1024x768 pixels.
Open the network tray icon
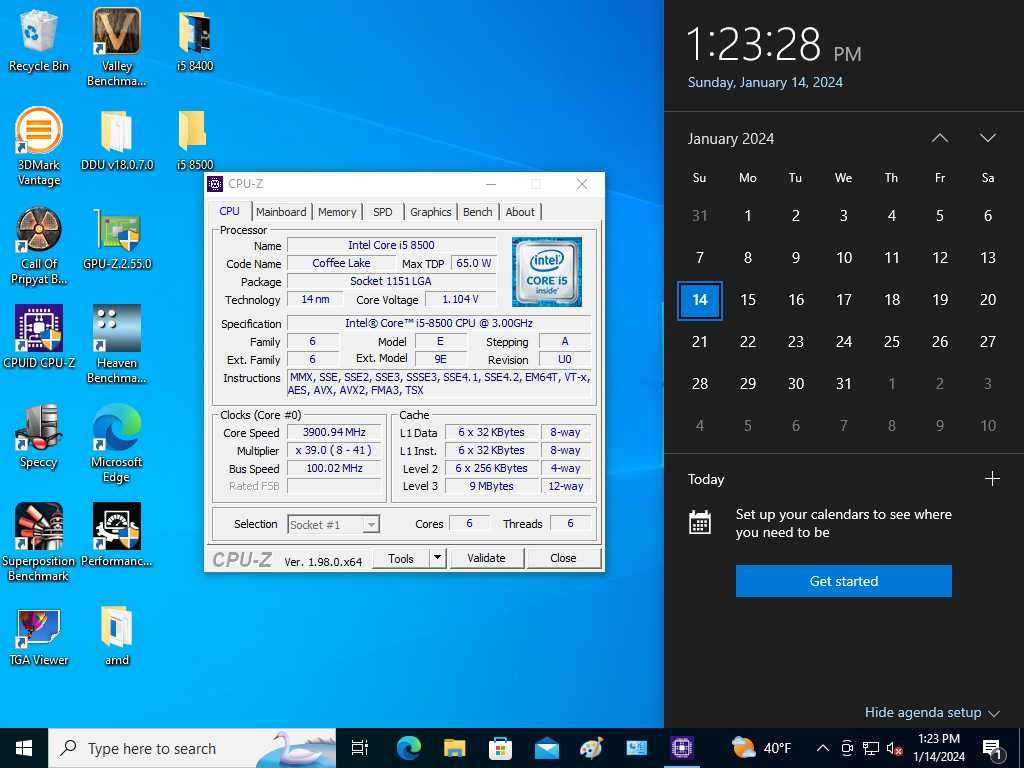871,748
